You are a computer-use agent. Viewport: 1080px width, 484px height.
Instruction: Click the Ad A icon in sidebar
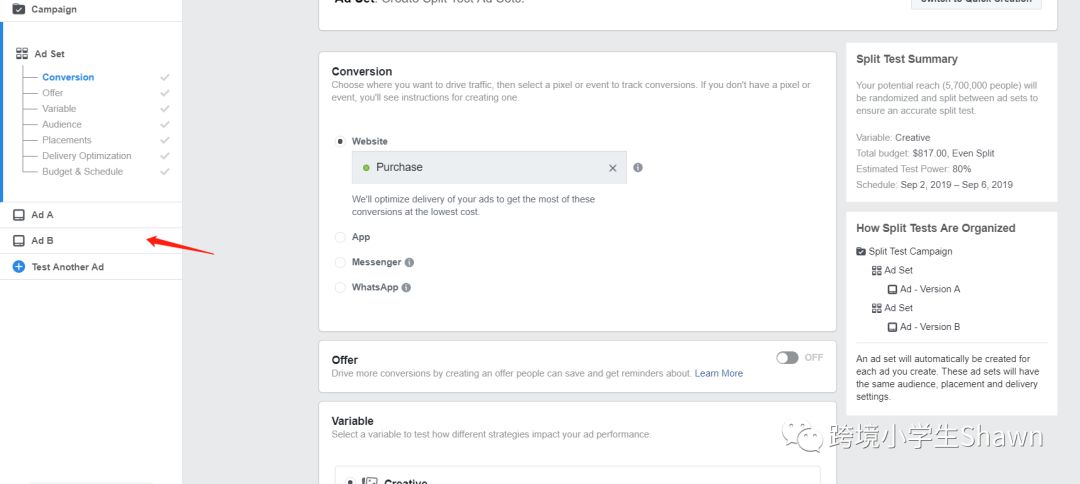click(x=19, y=215)
